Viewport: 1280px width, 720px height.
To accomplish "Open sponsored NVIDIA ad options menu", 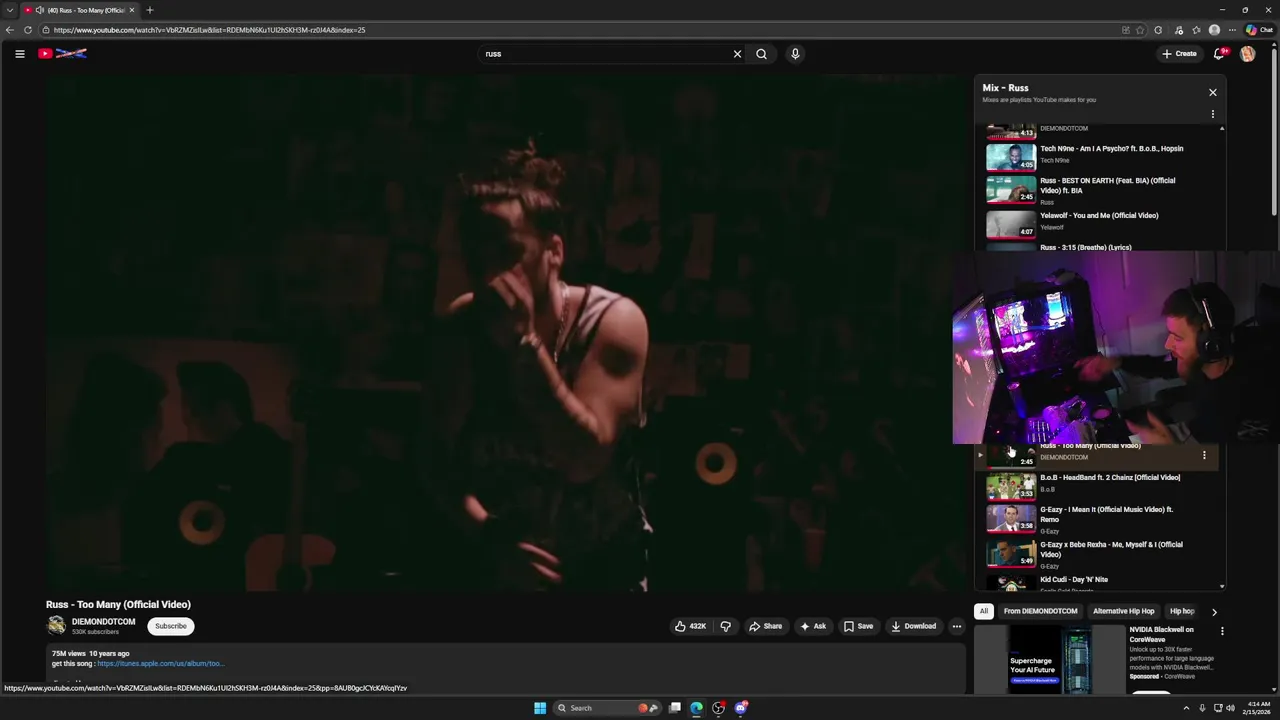I will 1221,631.
